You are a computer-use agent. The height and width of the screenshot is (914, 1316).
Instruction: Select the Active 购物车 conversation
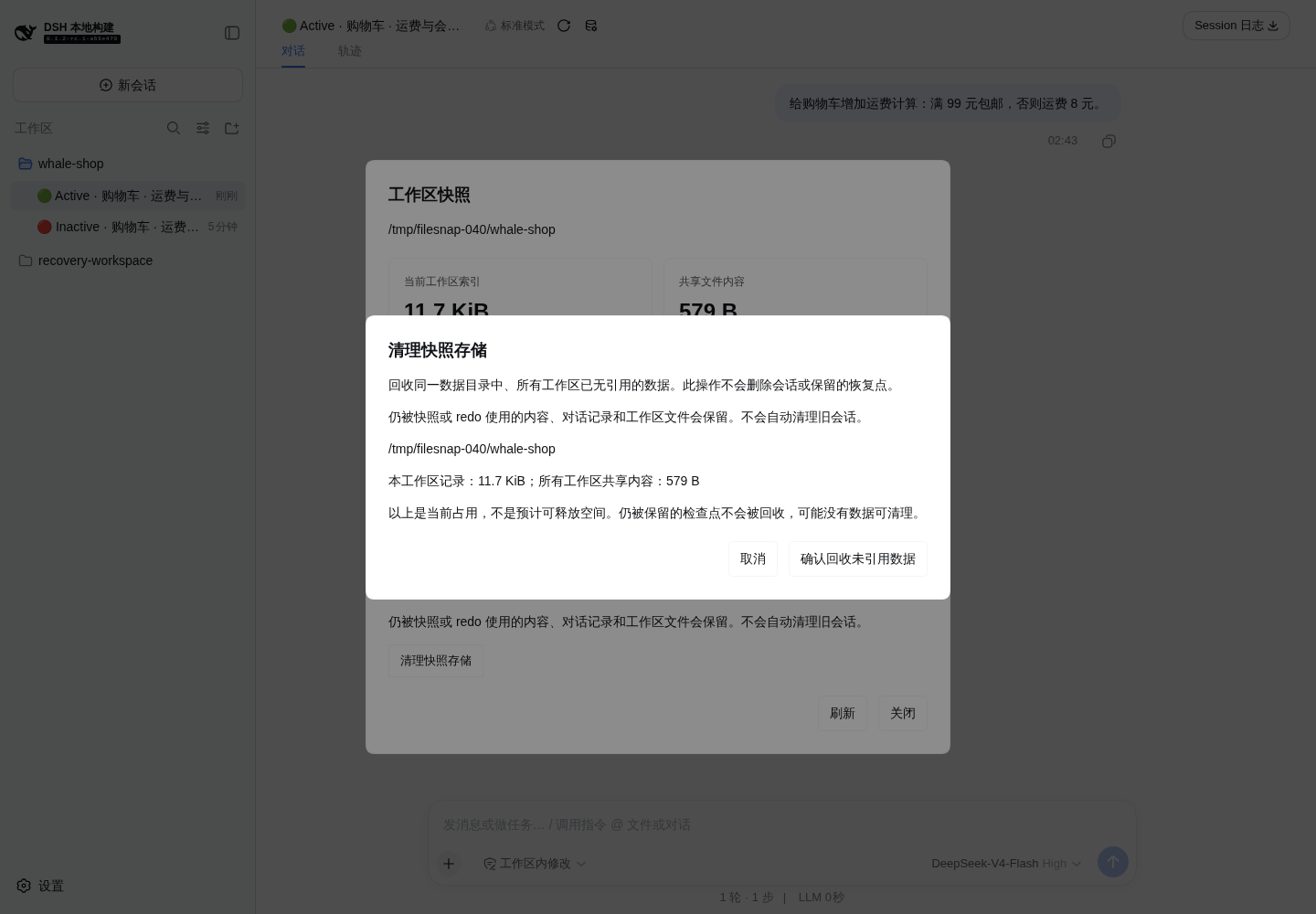pos(128,196)
